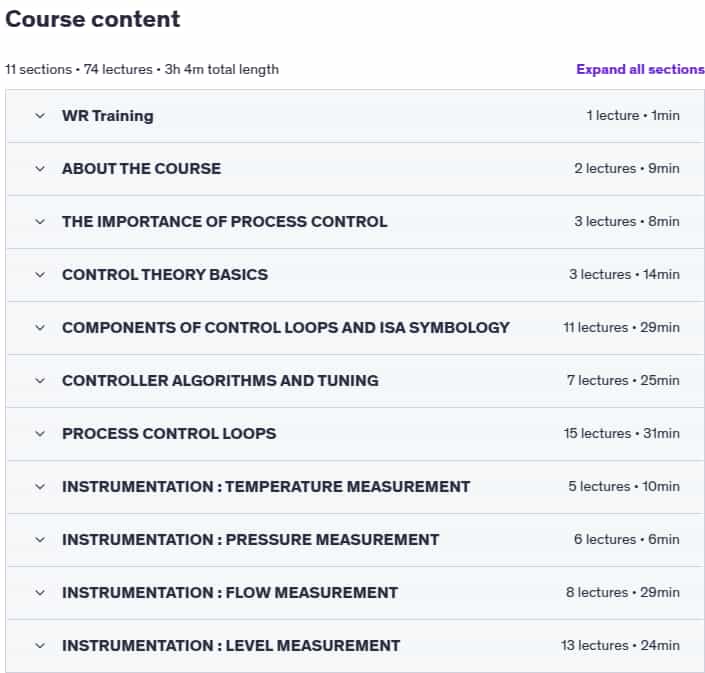Click the '13 lectures • 24min' label

620,646
